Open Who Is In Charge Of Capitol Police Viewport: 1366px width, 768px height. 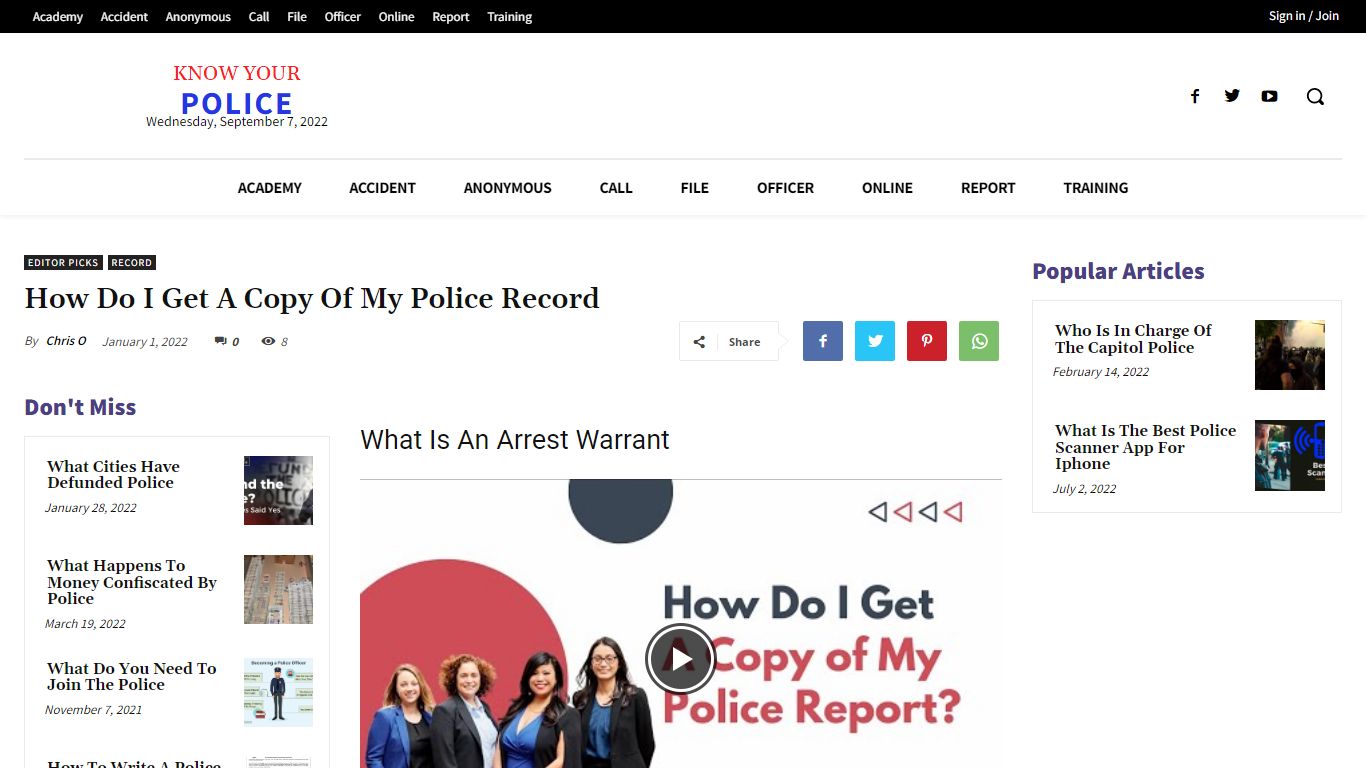coord(1133,339)
